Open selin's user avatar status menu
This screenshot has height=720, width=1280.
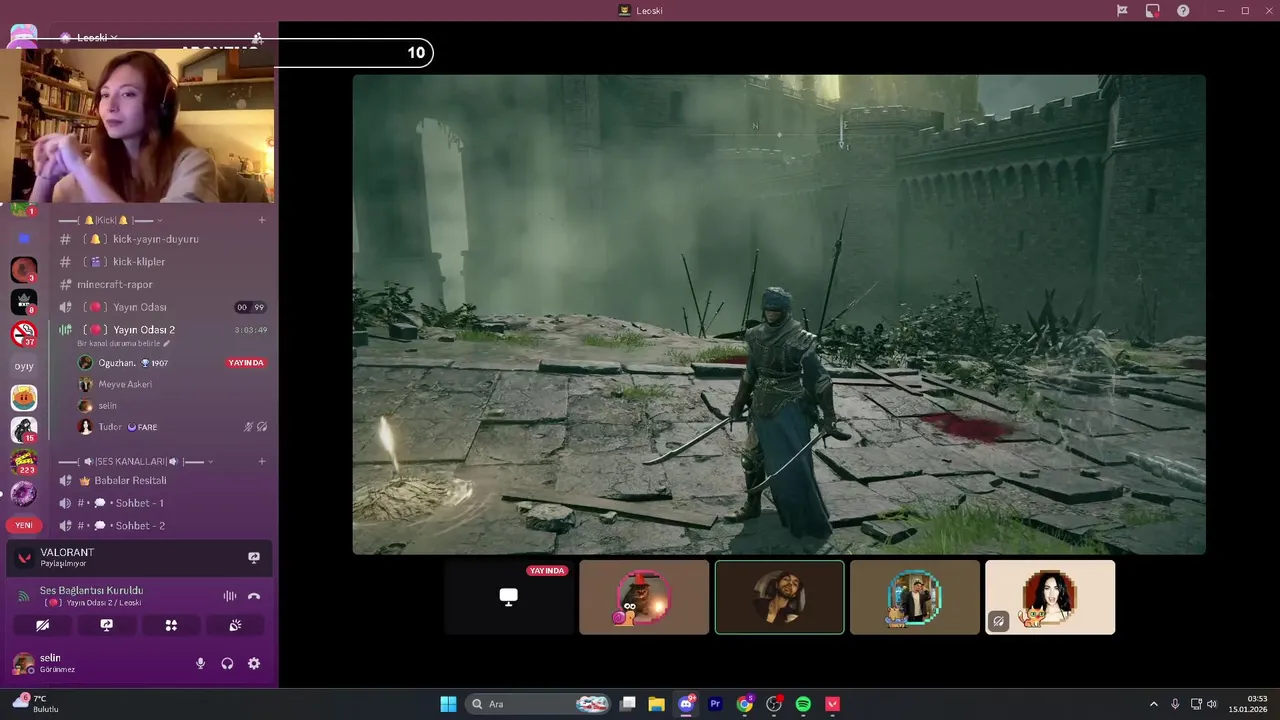(22, 663)
